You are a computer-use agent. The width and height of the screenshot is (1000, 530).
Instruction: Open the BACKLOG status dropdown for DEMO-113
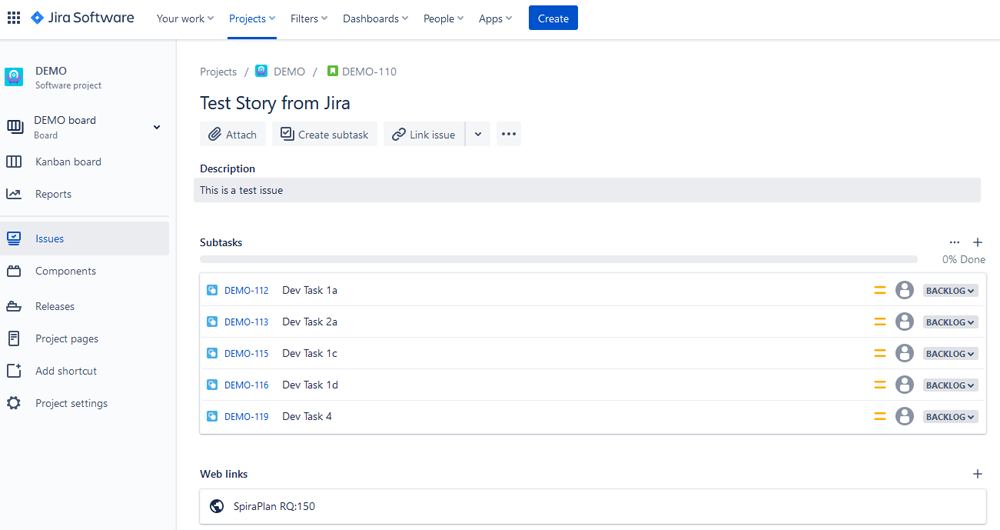[x=949, y=322]
